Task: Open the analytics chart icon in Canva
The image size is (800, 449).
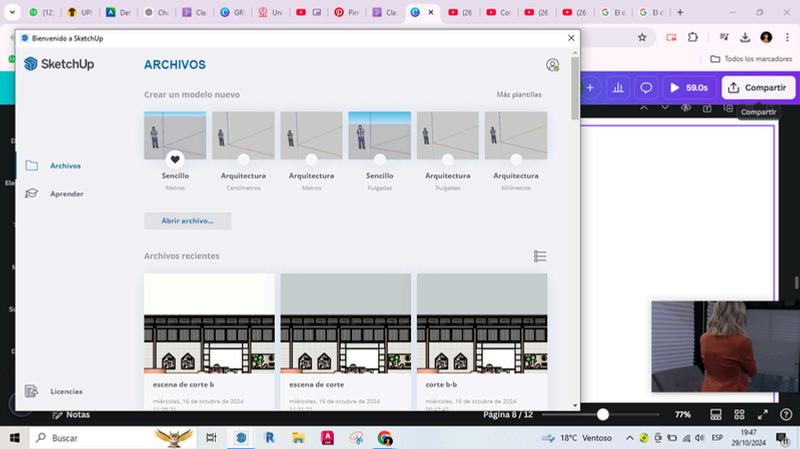Action: 618,88
